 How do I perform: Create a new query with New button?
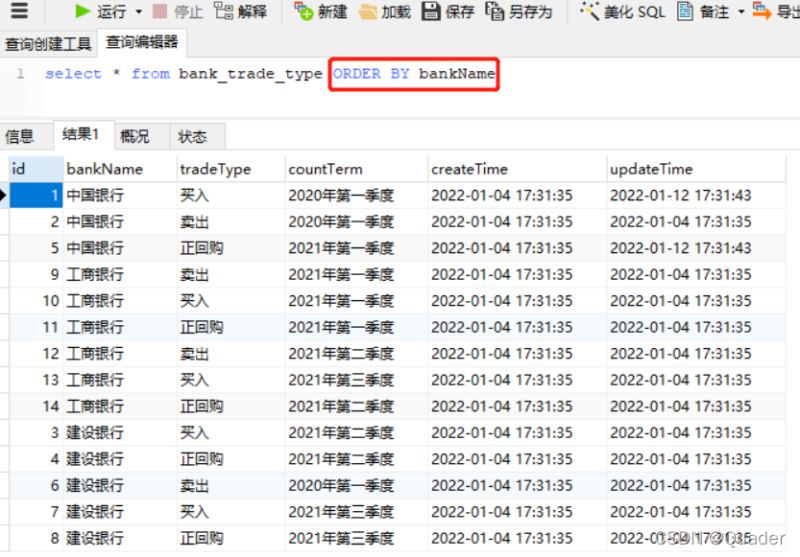click(x=321, y=11)
